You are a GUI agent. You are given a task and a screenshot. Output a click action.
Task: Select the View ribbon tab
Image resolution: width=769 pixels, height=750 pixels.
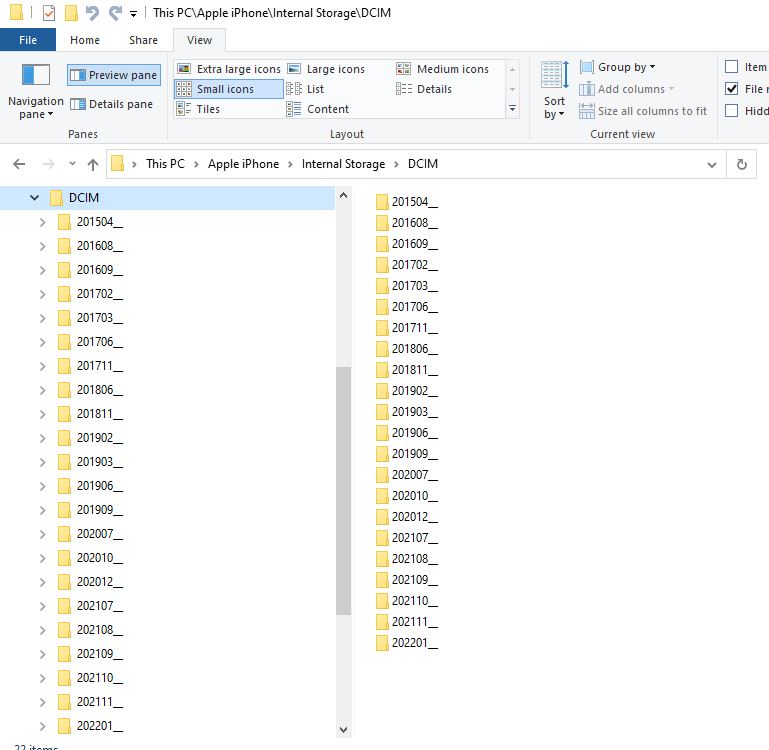tap(199, 40)
